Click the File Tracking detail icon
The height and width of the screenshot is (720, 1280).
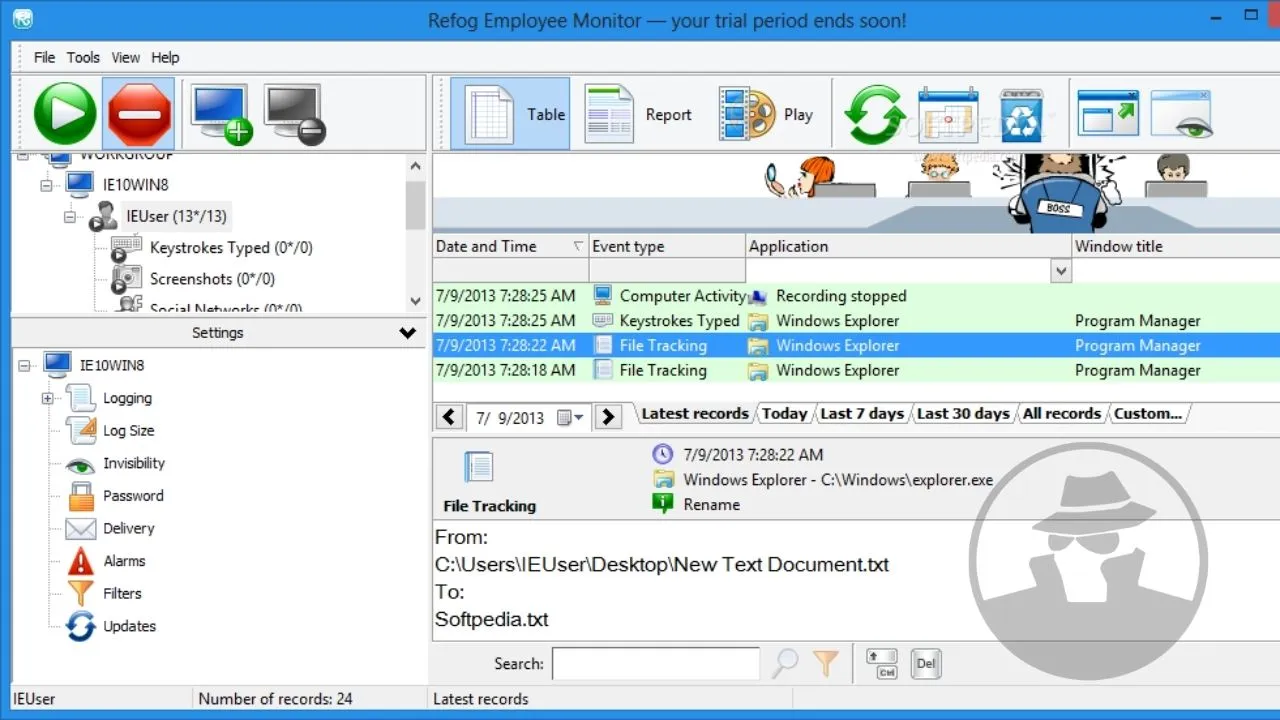(x=479, y=467)
